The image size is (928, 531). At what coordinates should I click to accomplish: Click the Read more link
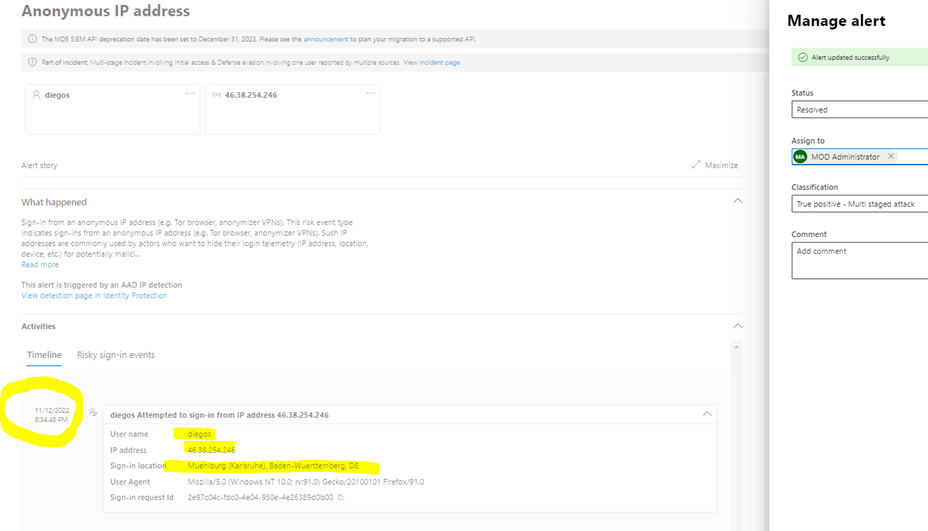(40, 265)
